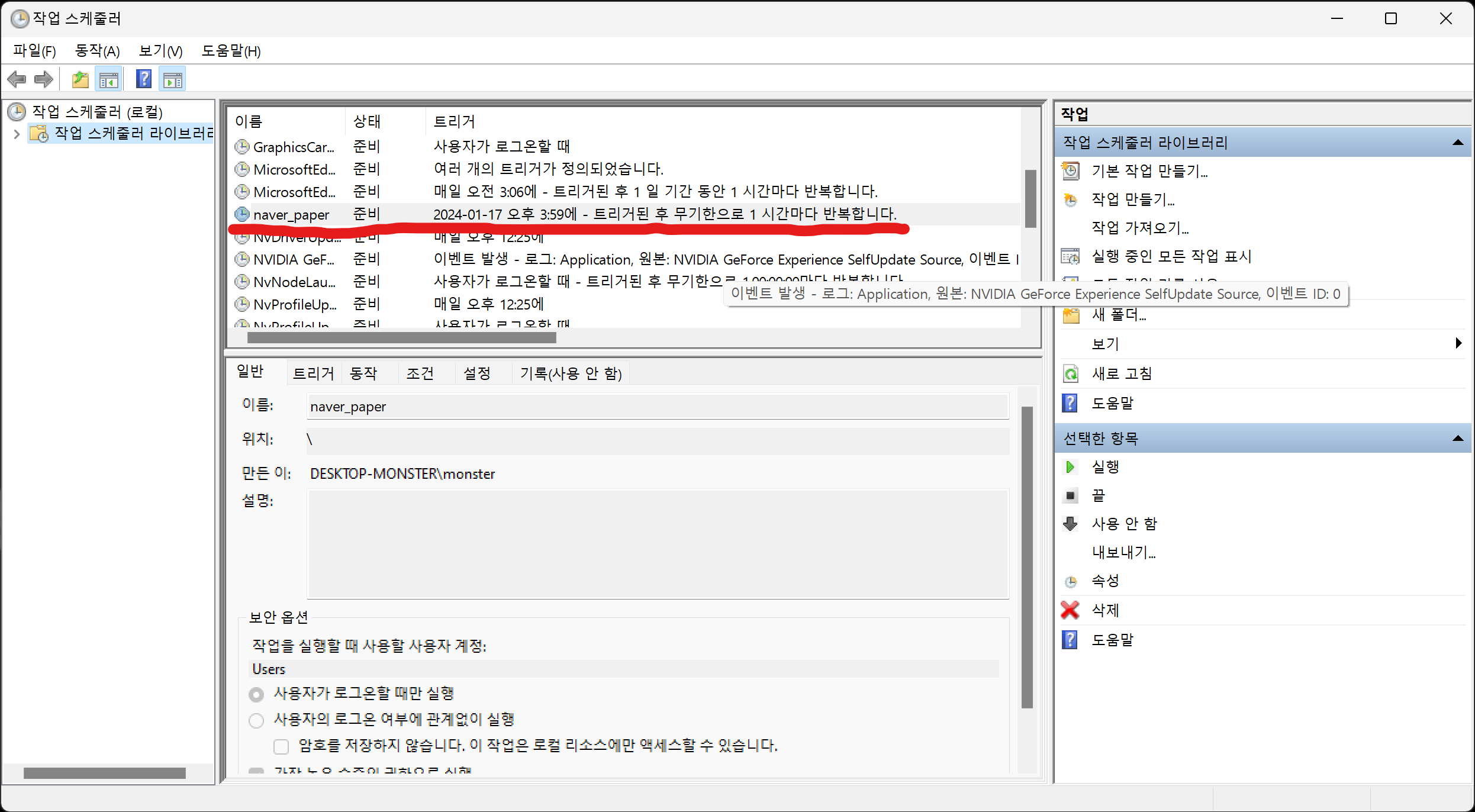Click the up-one-level folder toolbar icon
Image resolution: width=1475 pixels, height=812 pixels.
point(80,79)
